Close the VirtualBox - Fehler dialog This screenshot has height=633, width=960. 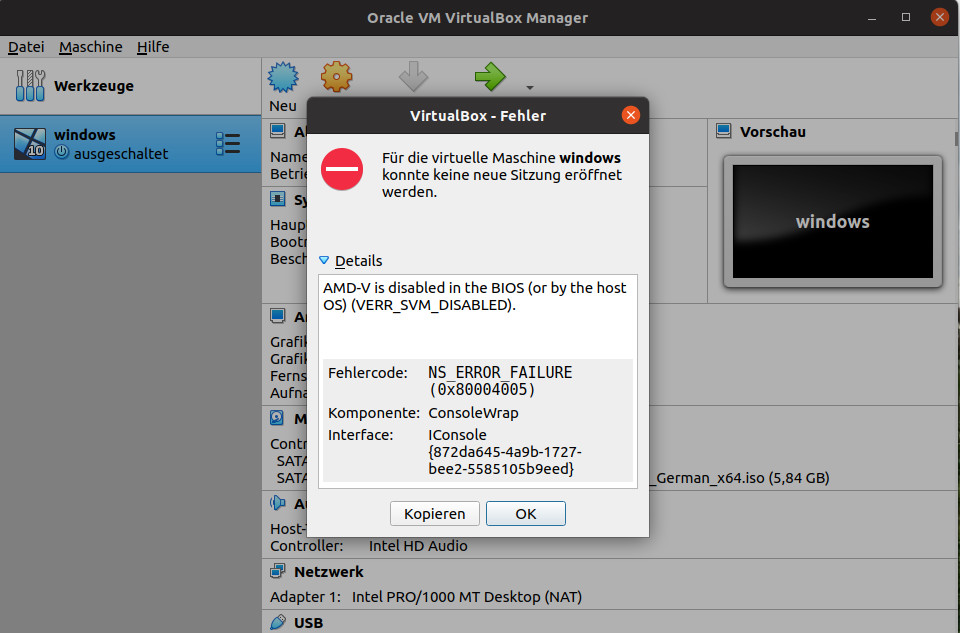click(631, 115)
